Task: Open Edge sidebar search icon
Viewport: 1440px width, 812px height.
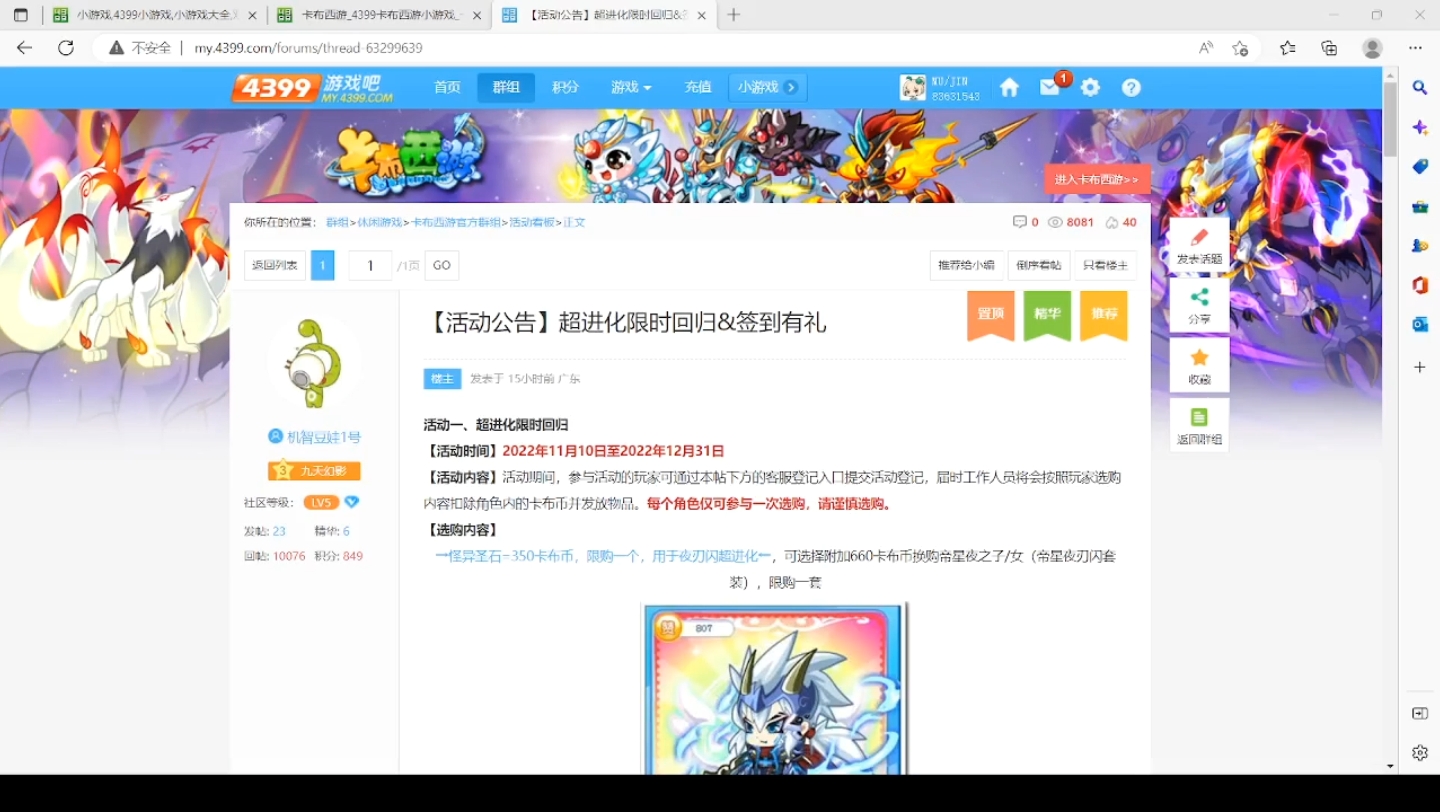Action: (1420, 88)
